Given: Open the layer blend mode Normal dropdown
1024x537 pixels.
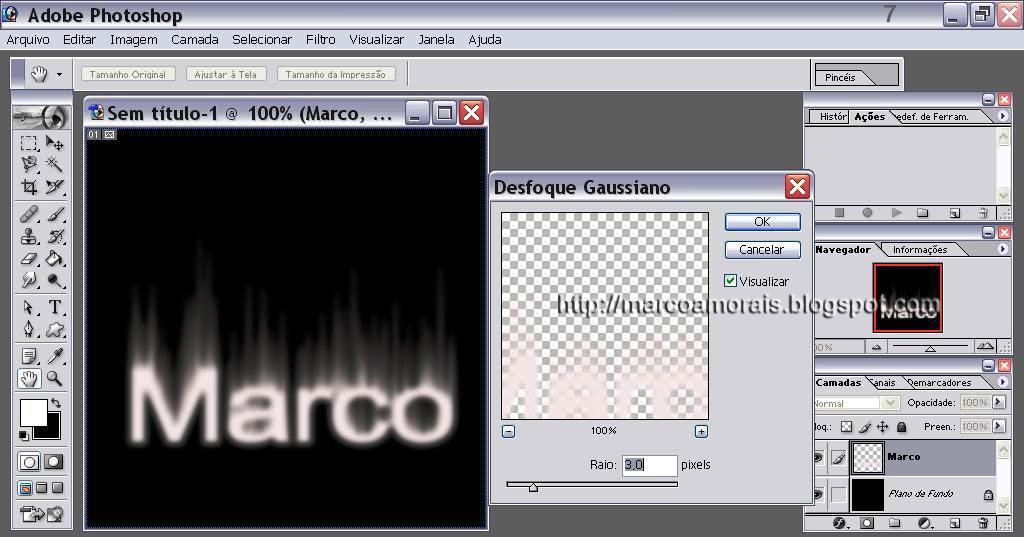Looking at the screenshot, I should point(856,403).
